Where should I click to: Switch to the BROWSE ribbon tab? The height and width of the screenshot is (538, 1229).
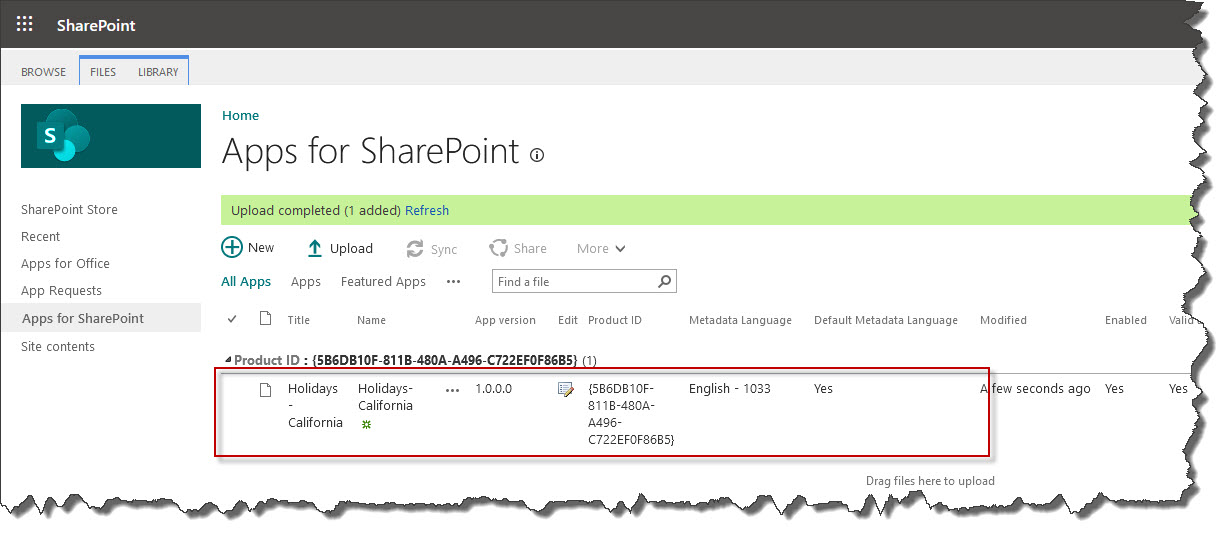[x=44, y=72]
